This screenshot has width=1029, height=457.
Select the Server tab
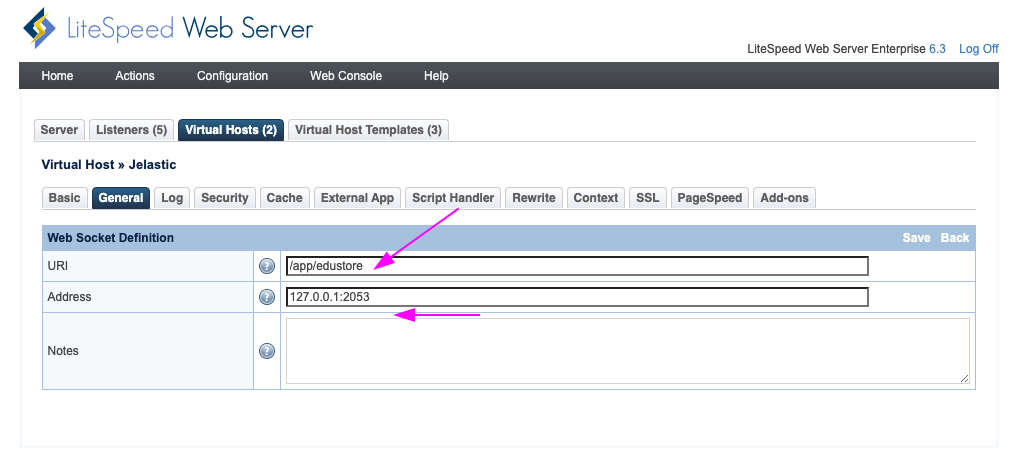(59, 130)
